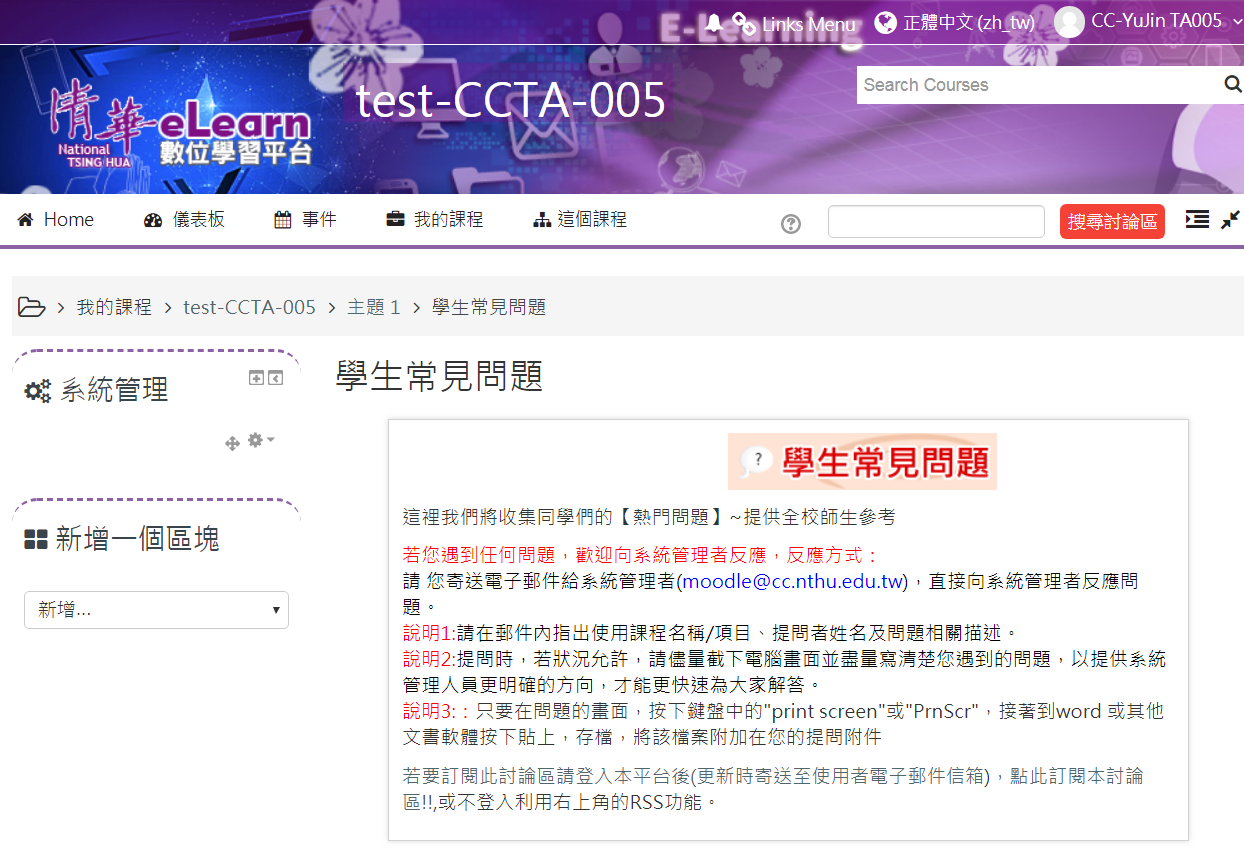Screen dimensions: 1244x860
Task: Open the gear actions menu in 系統管理
Action: point(260,440)
